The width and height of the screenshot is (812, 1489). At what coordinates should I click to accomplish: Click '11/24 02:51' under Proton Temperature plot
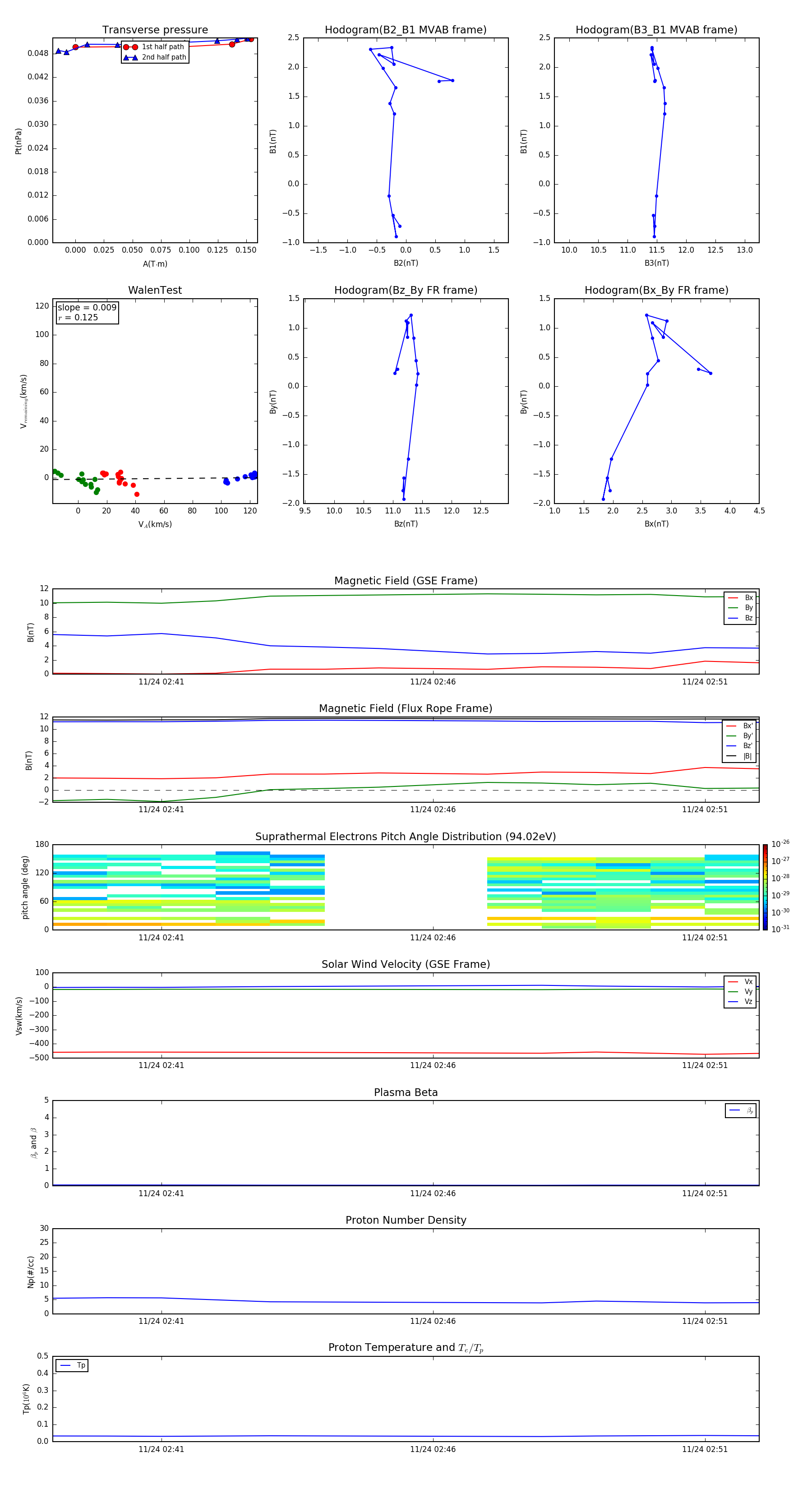click(x=705, y=1449)
